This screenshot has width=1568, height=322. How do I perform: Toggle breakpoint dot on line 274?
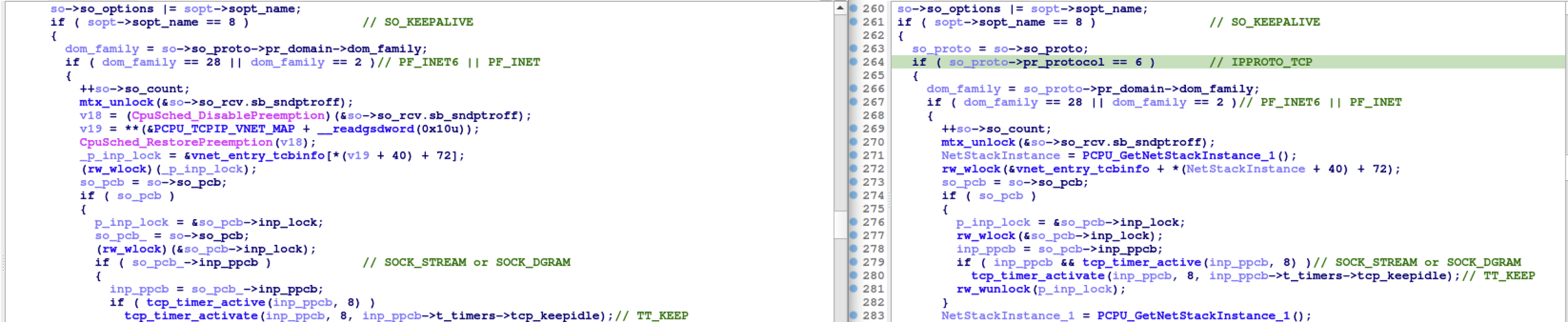click(853, 195)
